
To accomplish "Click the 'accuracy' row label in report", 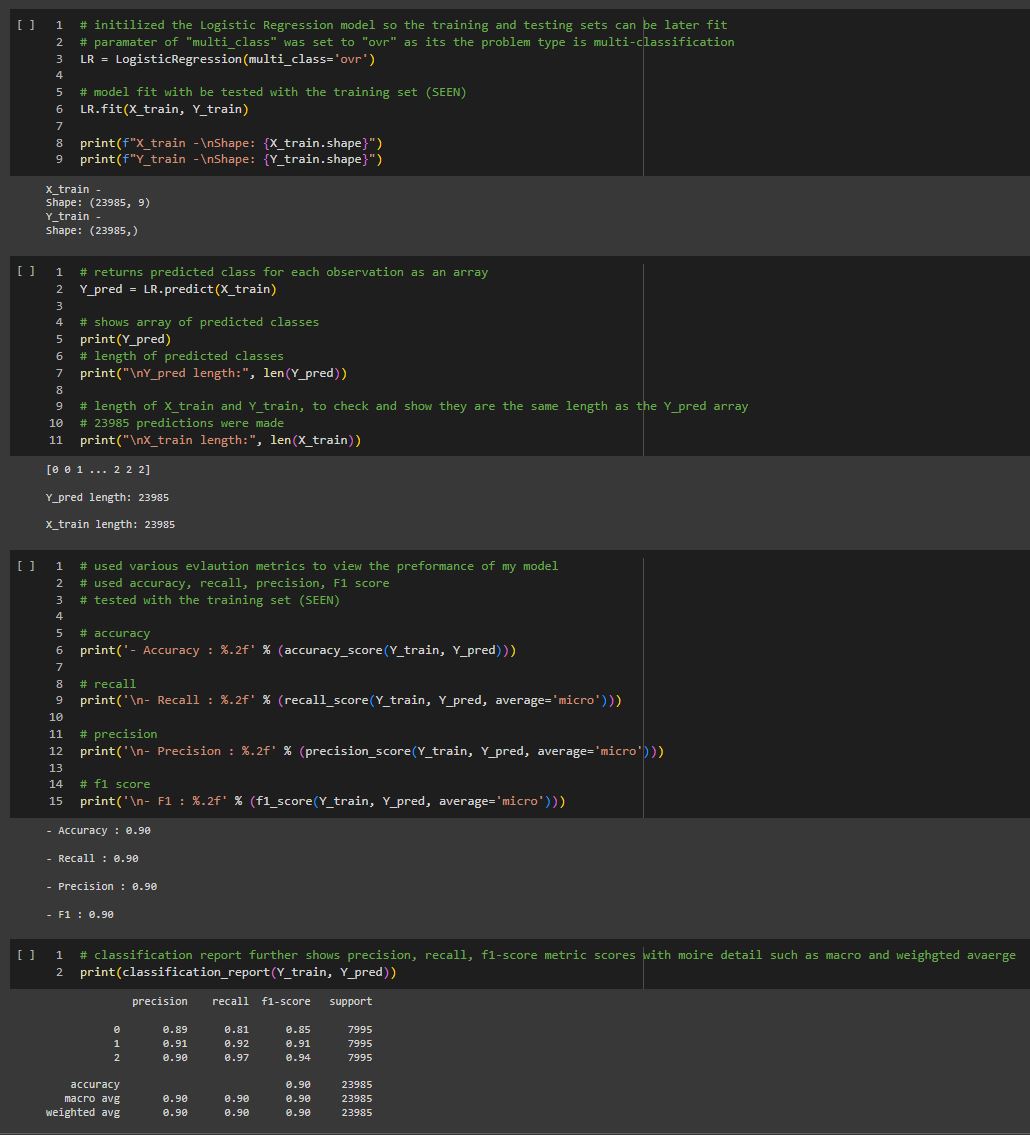I will tap(95, 1084).
